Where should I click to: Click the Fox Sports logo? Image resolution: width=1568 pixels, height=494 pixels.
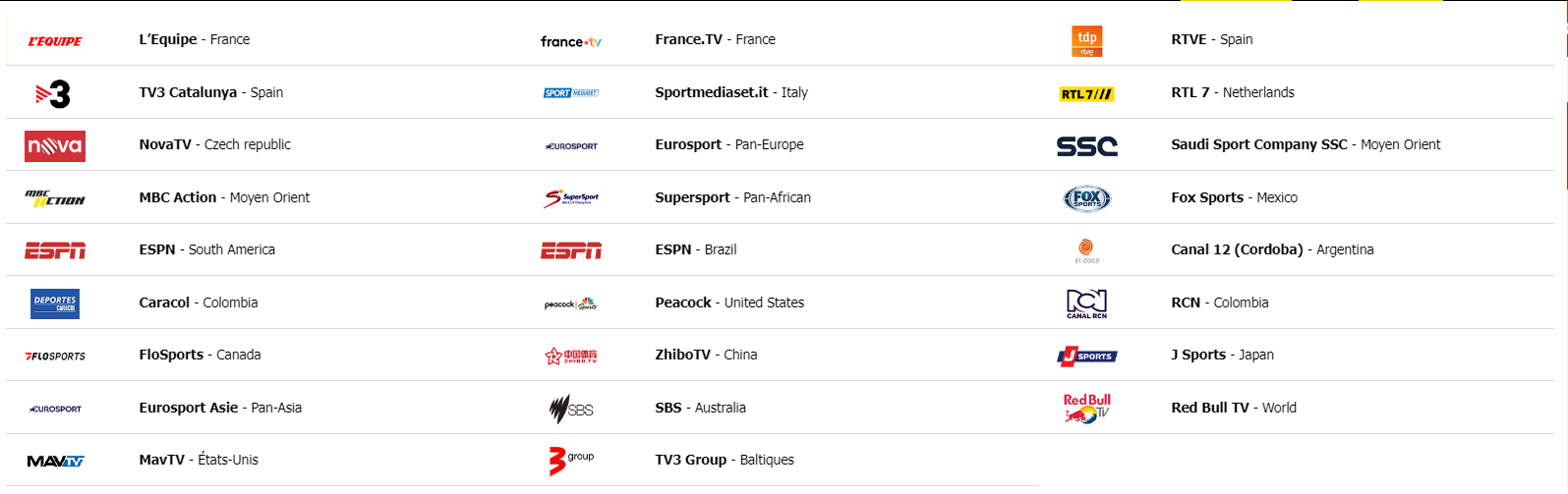tap(1086, 198)
